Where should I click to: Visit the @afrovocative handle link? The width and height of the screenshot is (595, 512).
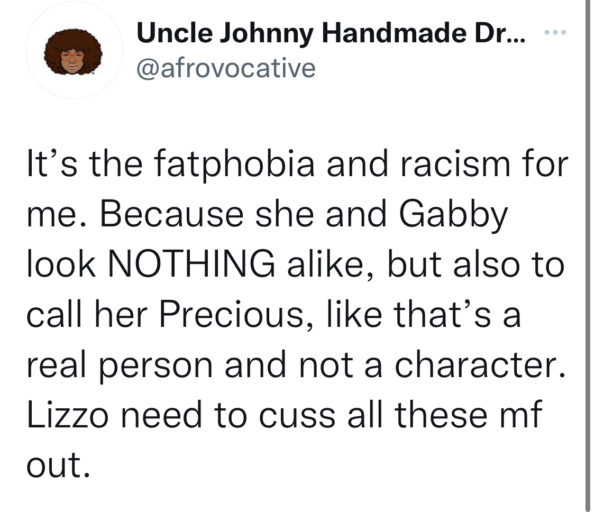click(x=226, y=68)
